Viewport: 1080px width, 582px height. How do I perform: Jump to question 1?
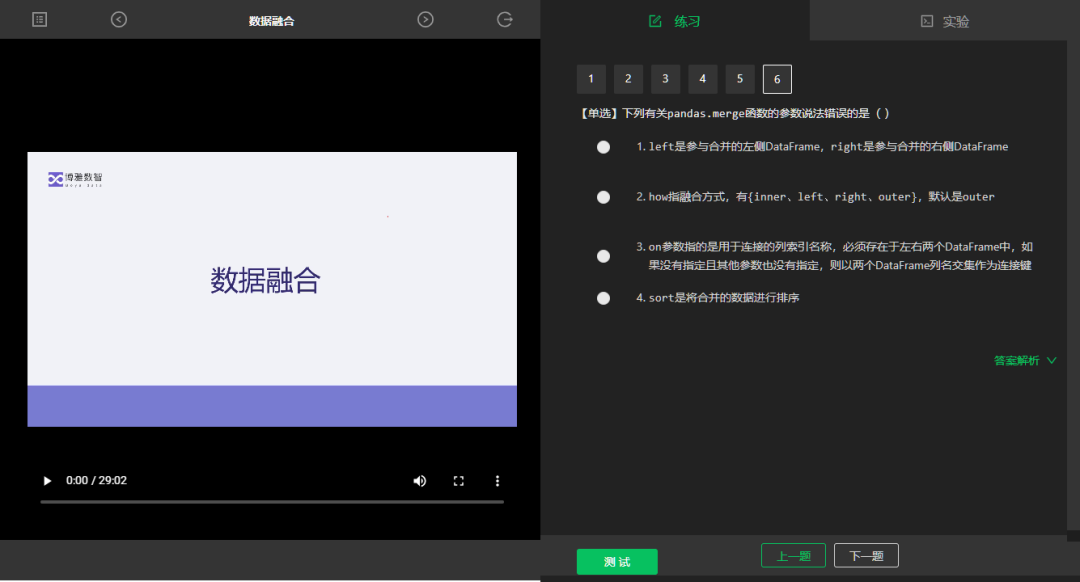tap(591, 79)
